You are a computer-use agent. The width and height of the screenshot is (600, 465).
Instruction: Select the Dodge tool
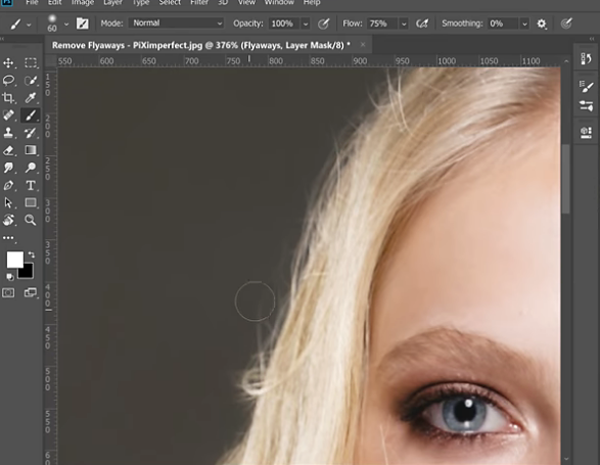[x=31, y=168]
